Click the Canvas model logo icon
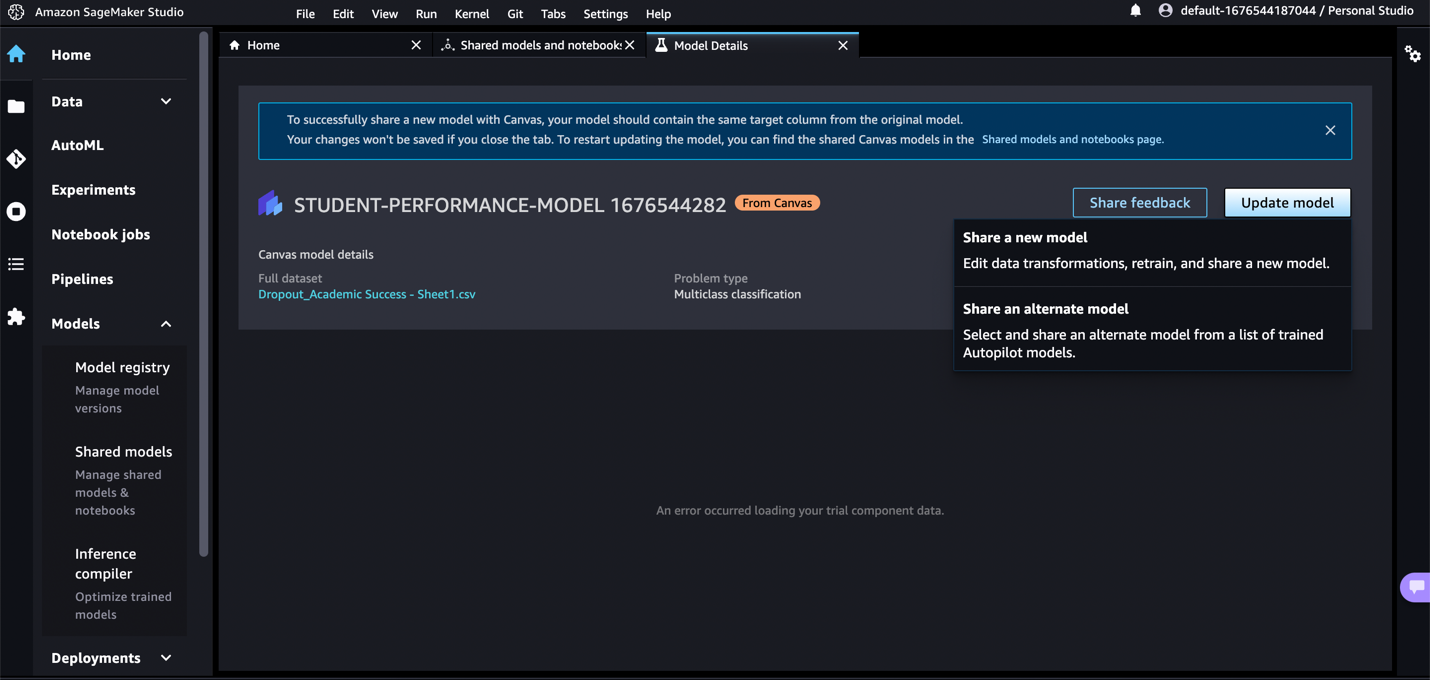This screenshot has width=1430, height=680. (270, 203)
